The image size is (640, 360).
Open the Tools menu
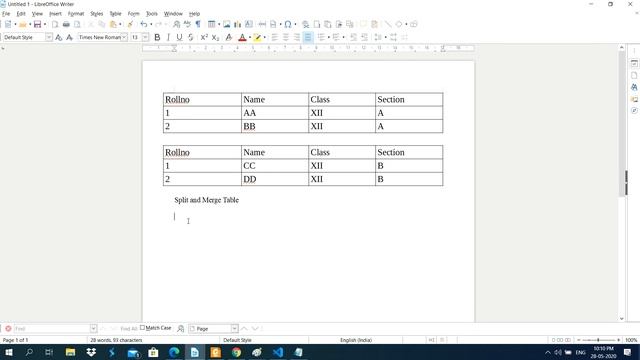click(x=151, y=13)
